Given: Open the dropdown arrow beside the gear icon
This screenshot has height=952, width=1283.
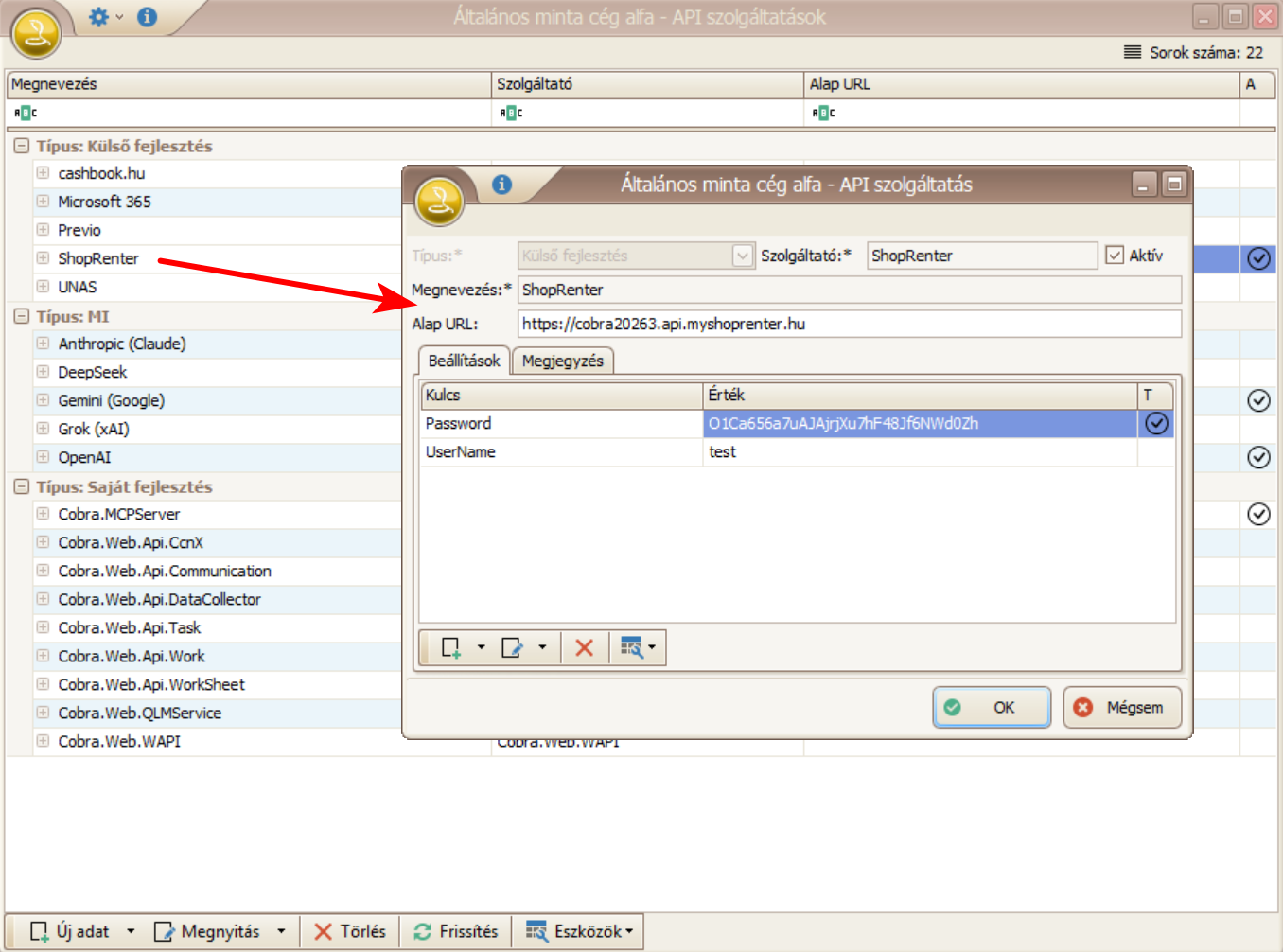Looking at the screenshot, I should pos(119,17).
